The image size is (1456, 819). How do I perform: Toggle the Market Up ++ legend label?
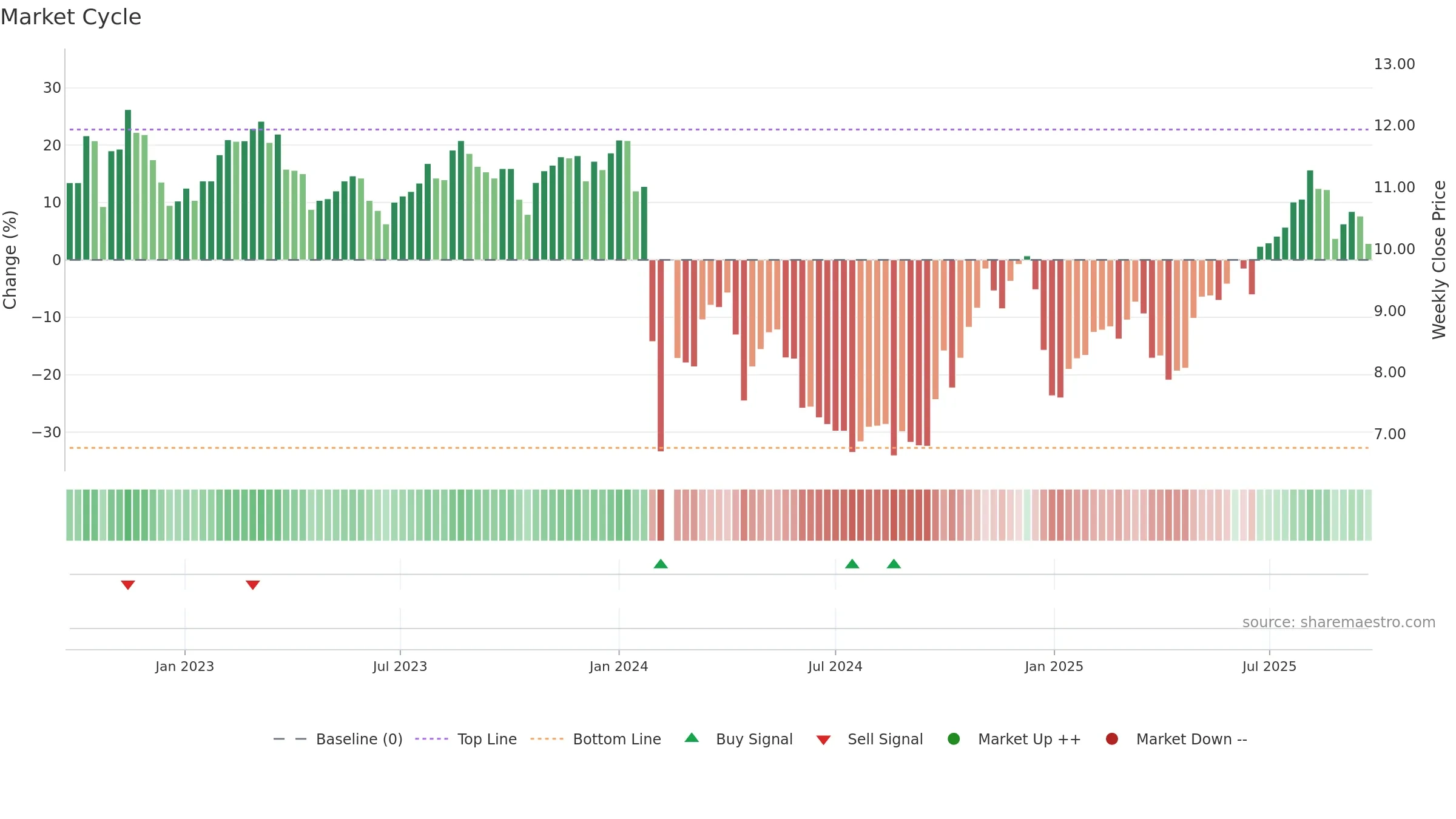1030,739
